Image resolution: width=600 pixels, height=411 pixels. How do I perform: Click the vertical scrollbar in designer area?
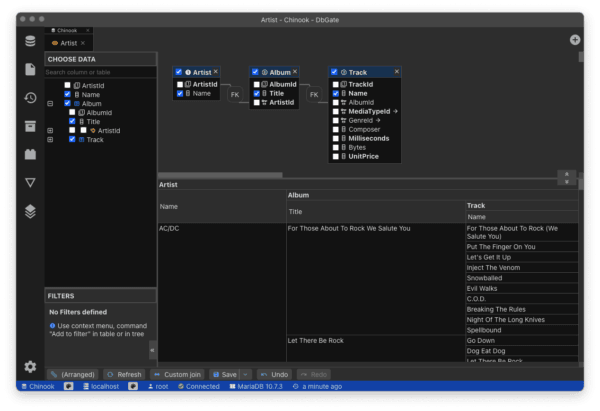tap(581, 57)
